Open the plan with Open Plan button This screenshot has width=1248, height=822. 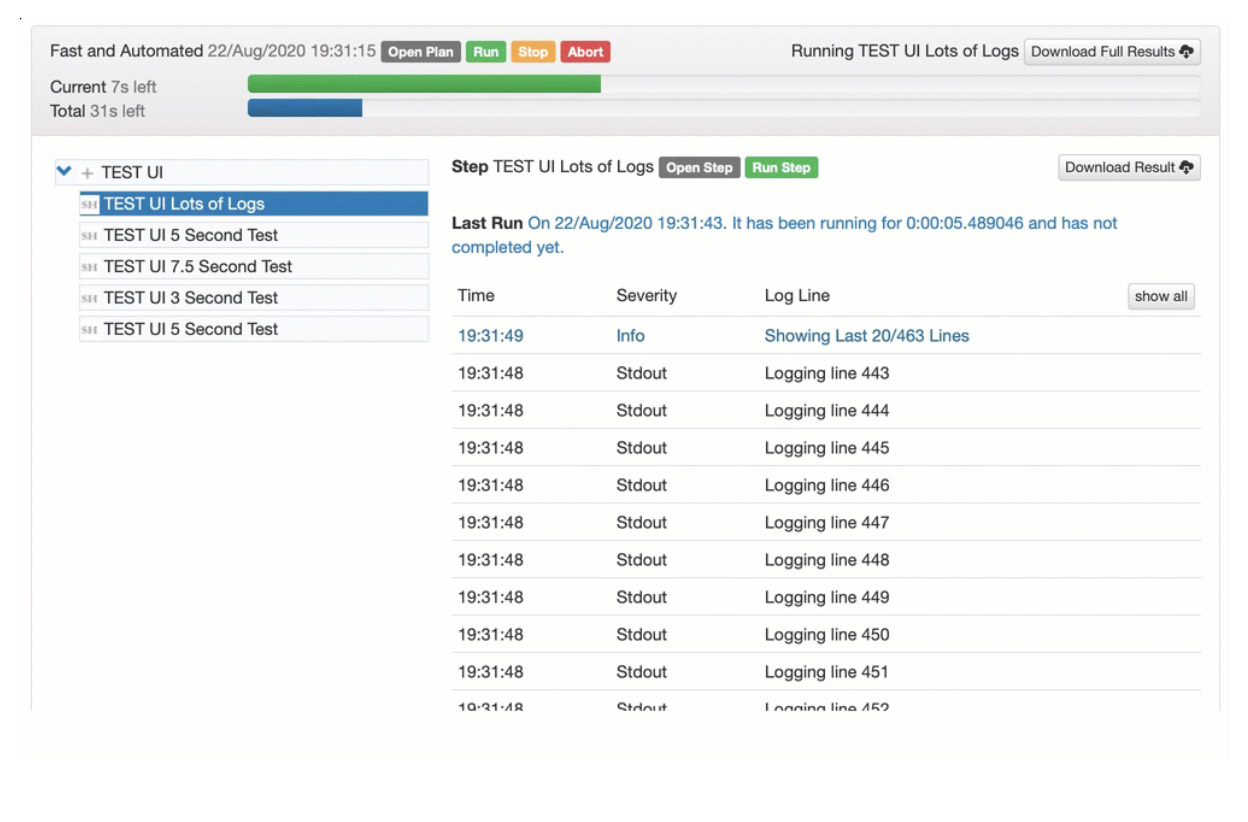pyautogui.click(x=421, y=52)
